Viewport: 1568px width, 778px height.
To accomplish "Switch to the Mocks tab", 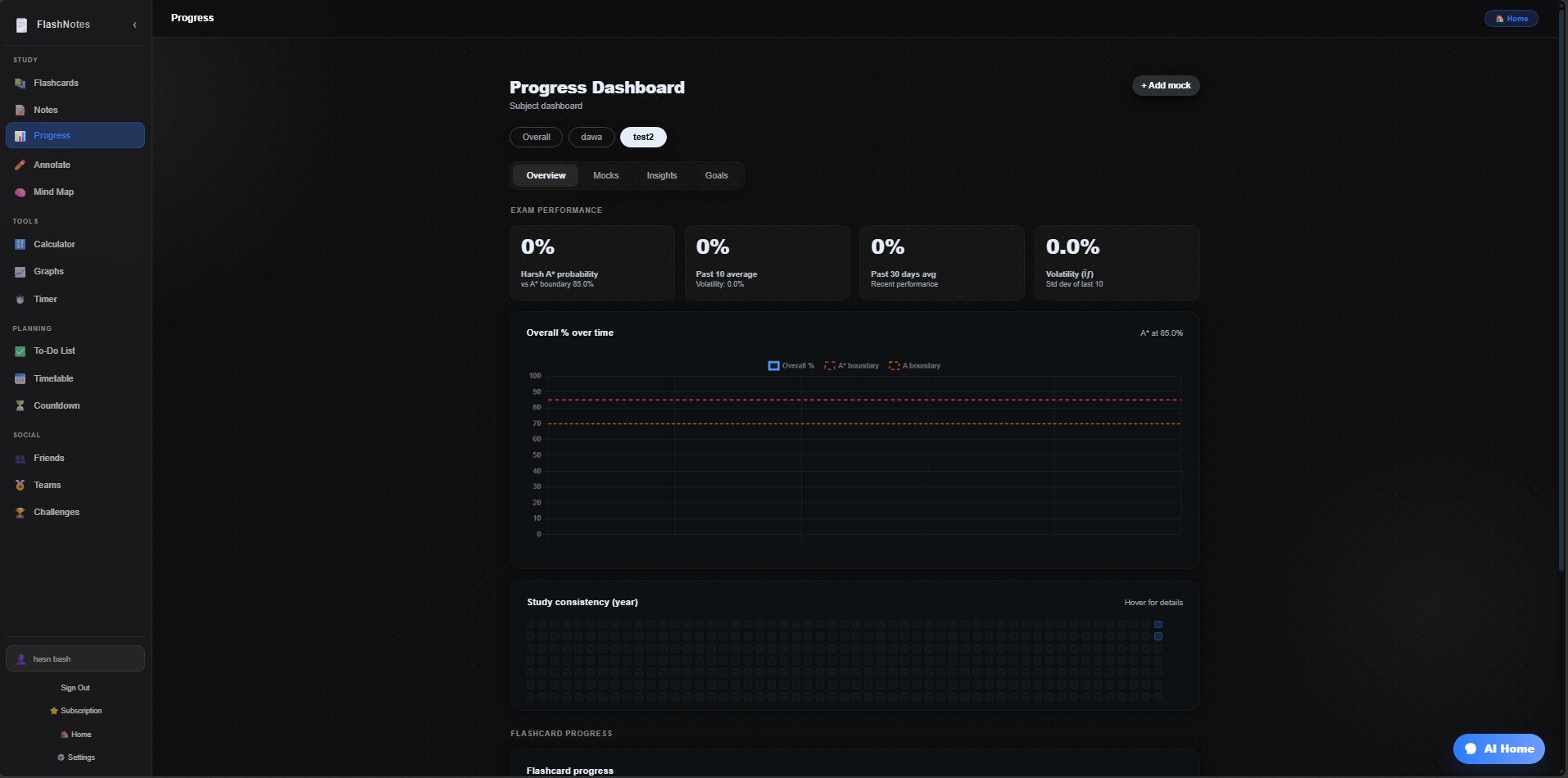I will coord(605,176).
